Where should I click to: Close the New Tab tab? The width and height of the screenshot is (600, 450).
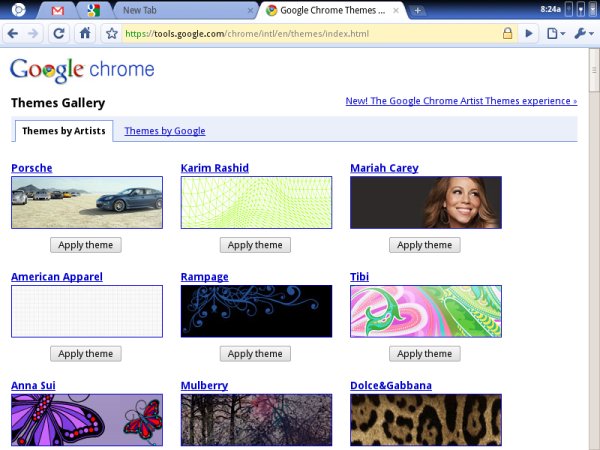(250, 11)
